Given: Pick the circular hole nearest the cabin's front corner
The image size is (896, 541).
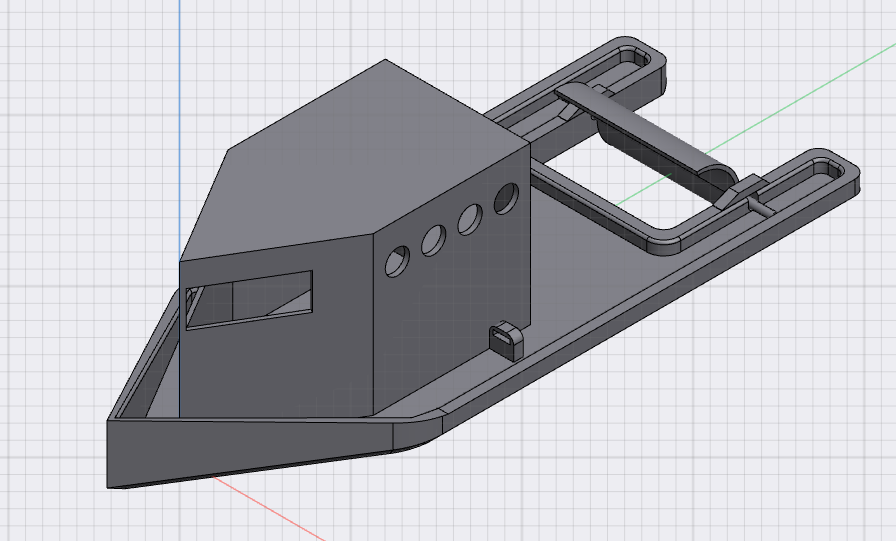Looking at the screenshot, I should coord(398,262).
